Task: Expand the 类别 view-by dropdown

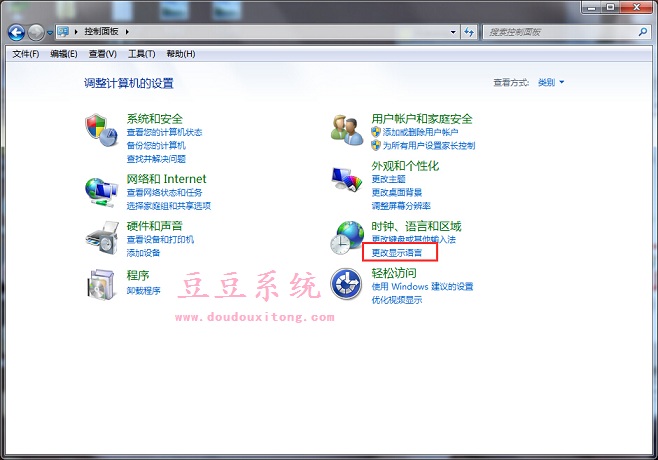Action: click(552, 82)
